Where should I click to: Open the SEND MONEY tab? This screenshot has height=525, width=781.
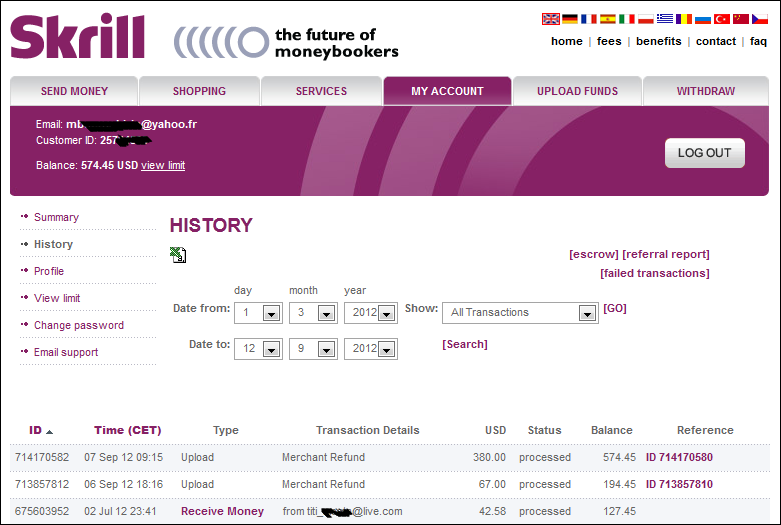[74, 91]
